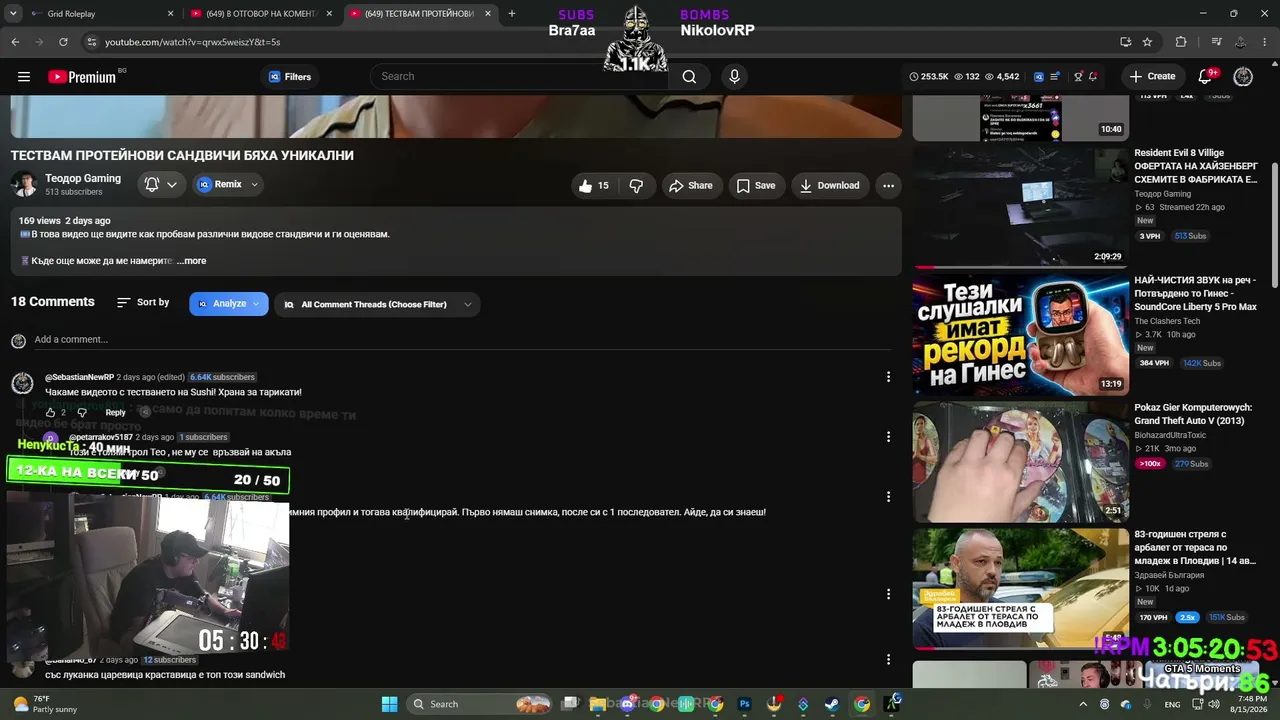Open the vidIQ Filters button
The height and width of the screenshot is (720, 1280).
[290, 76]
